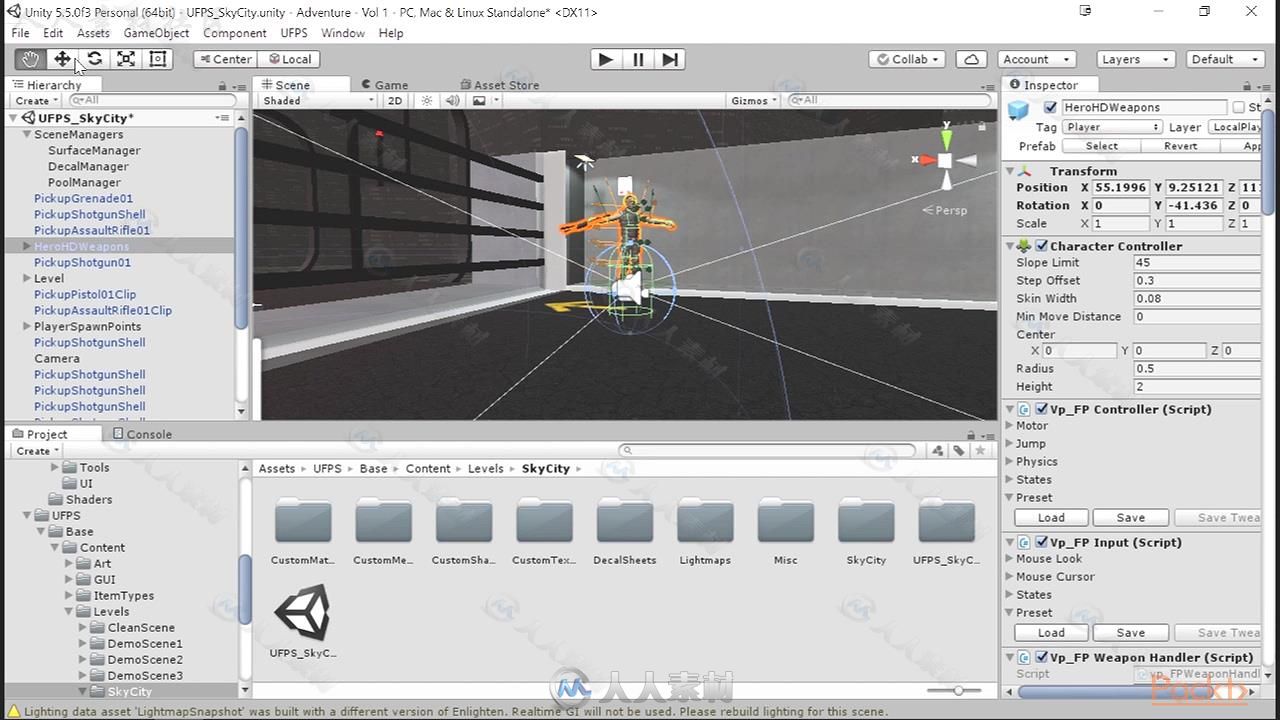The width and height of the screenshot is (1280, 720).
Task: Click the Project search by type icon
Action: (x=938, y=450)
